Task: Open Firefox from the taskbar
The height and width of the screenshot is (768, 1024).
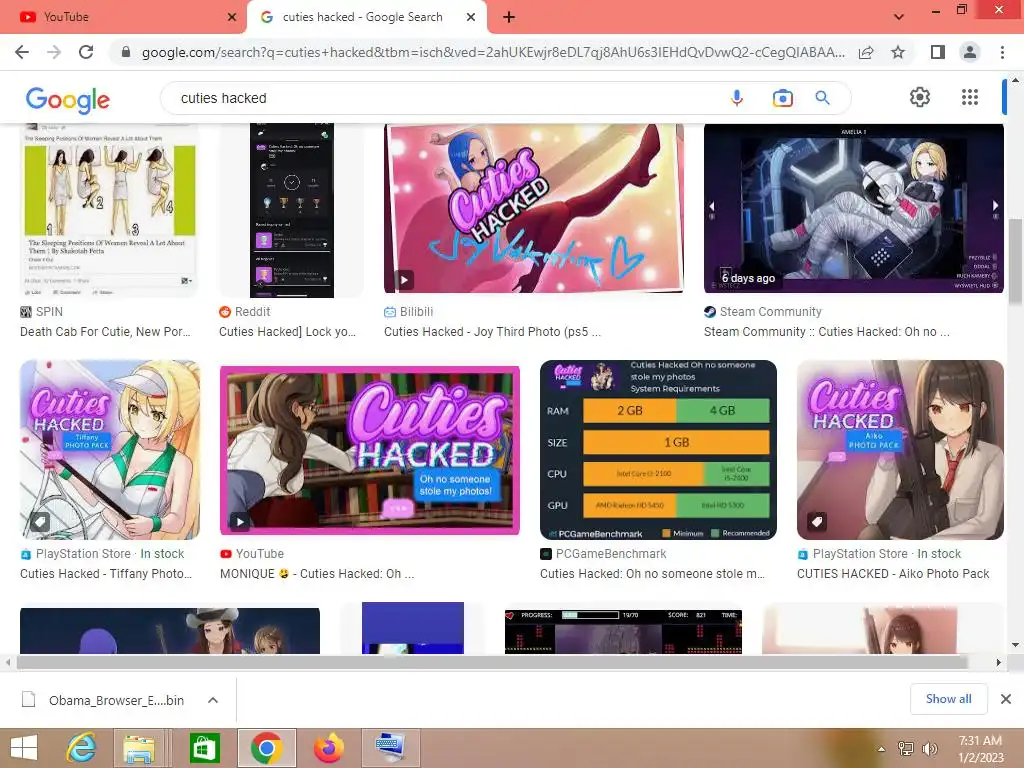Action: [x=328, y=748]
